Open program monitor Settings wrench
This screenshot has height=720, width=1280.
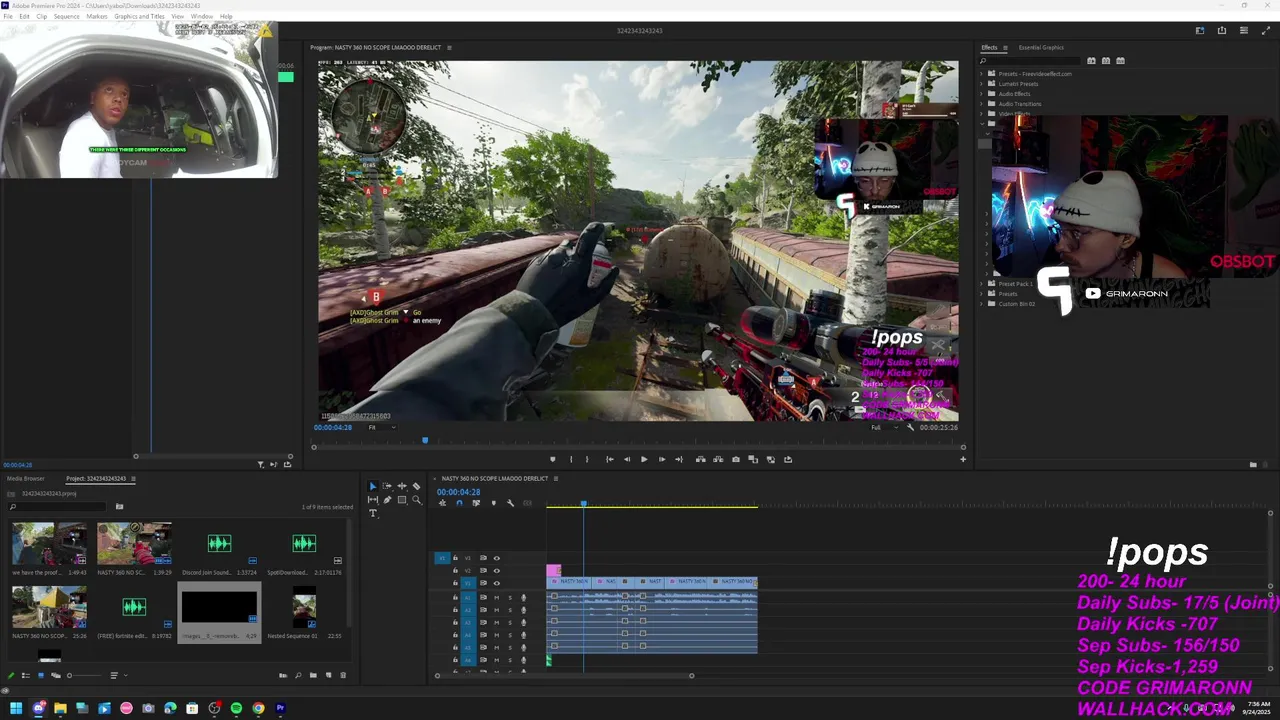pos(910,427)
